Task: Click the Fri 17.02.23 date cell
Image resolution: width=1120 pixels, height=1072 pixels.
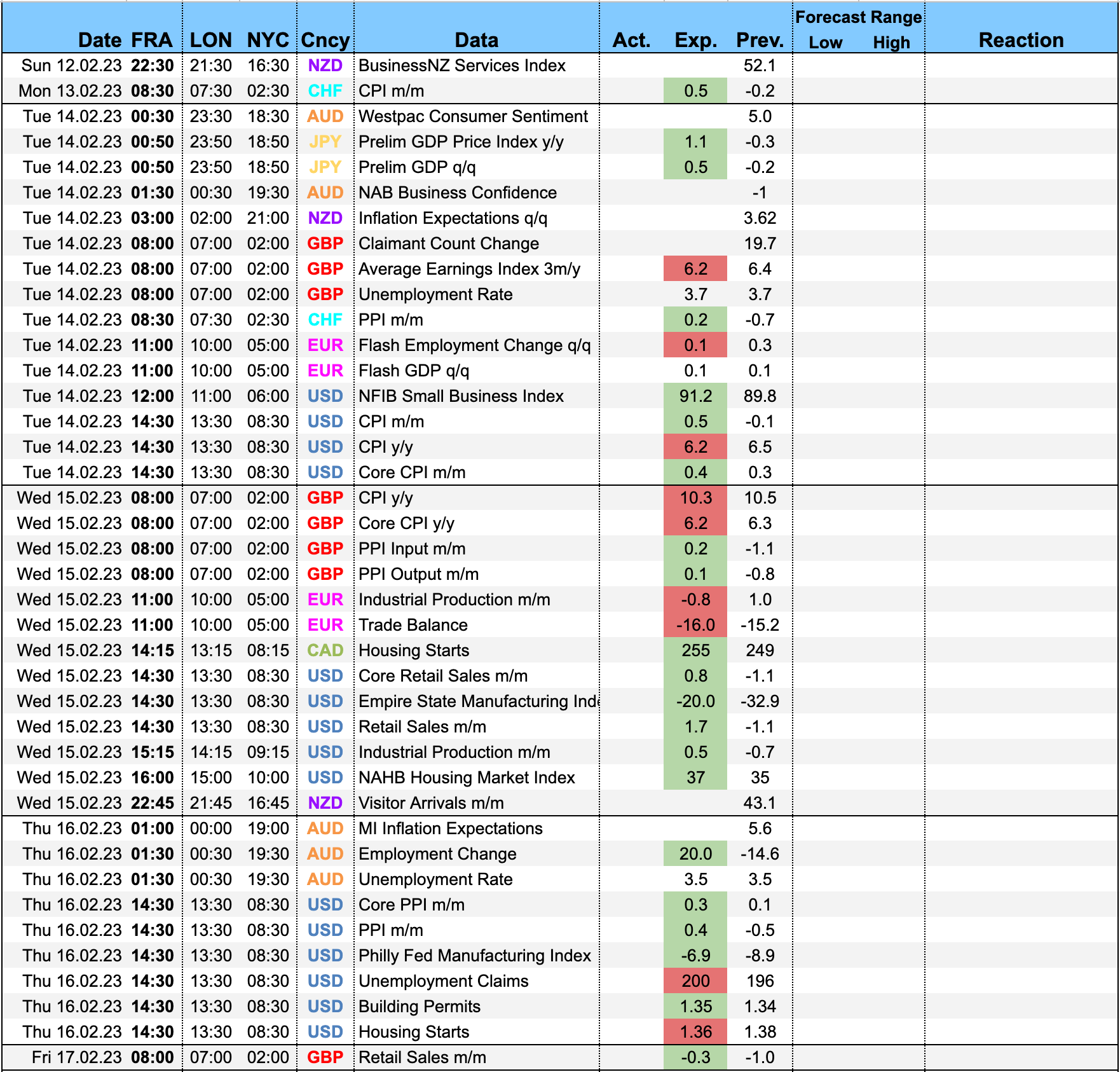Action: (x=76, y=1057)
